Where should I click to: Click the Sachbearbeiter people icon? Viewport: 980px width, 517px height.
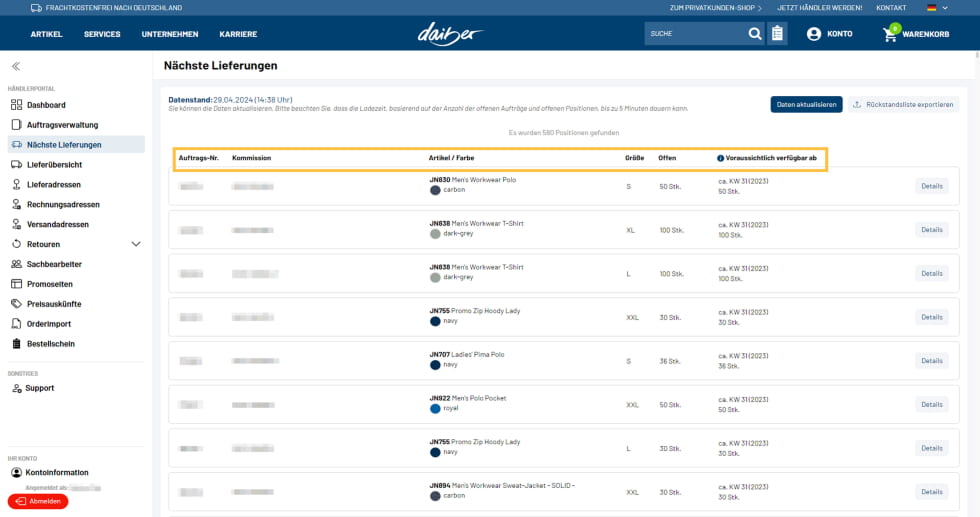pyautogui.click(x=16, y=264)
